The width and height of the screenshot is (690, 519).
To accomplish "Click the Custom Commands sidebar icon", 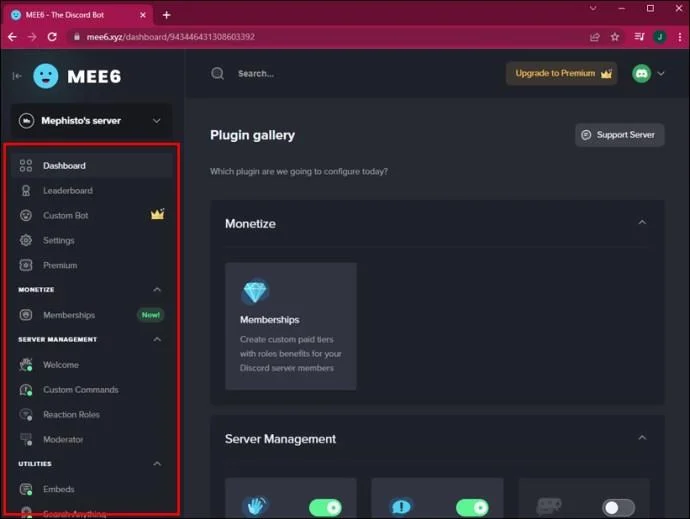I will (26, 390).
